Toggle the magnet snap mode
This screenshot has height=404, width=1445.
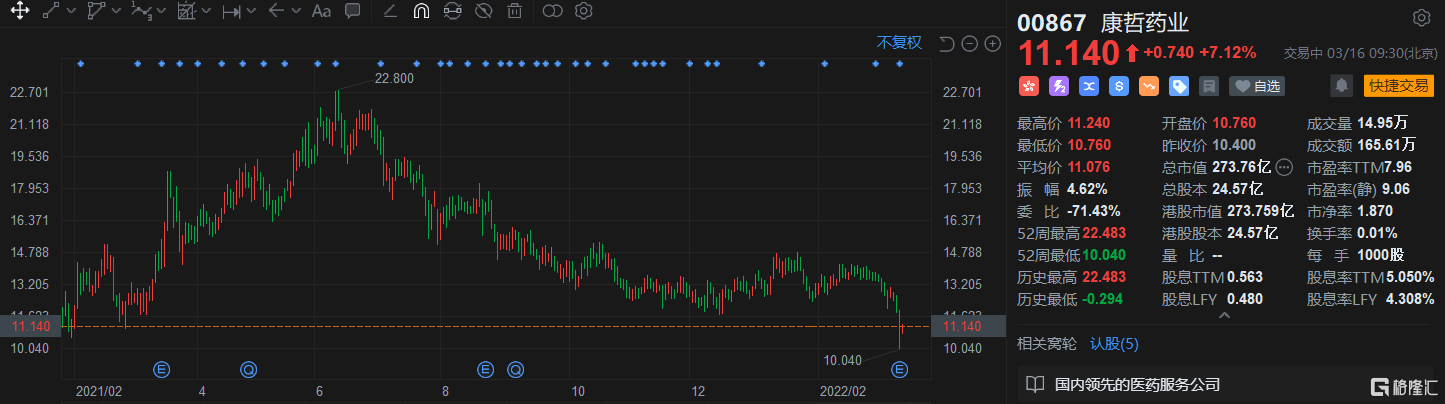421,12
